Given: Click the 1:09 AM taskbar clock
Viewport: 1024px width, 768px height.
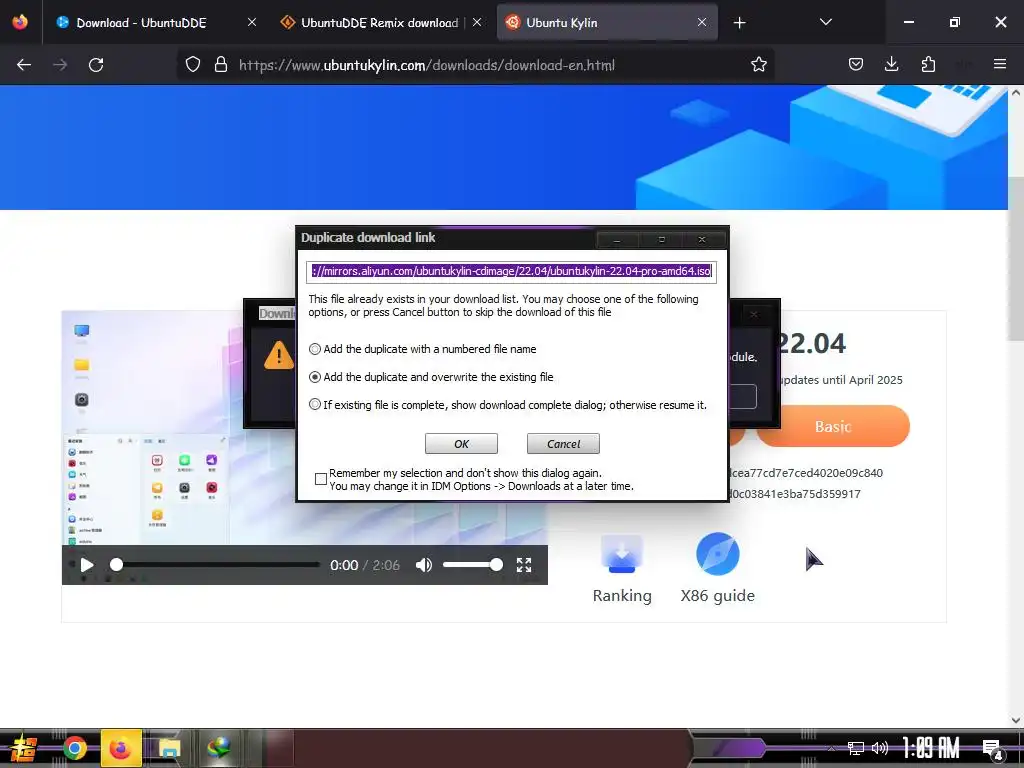Looking at the screenshot, I should click(x=931, y=748).
